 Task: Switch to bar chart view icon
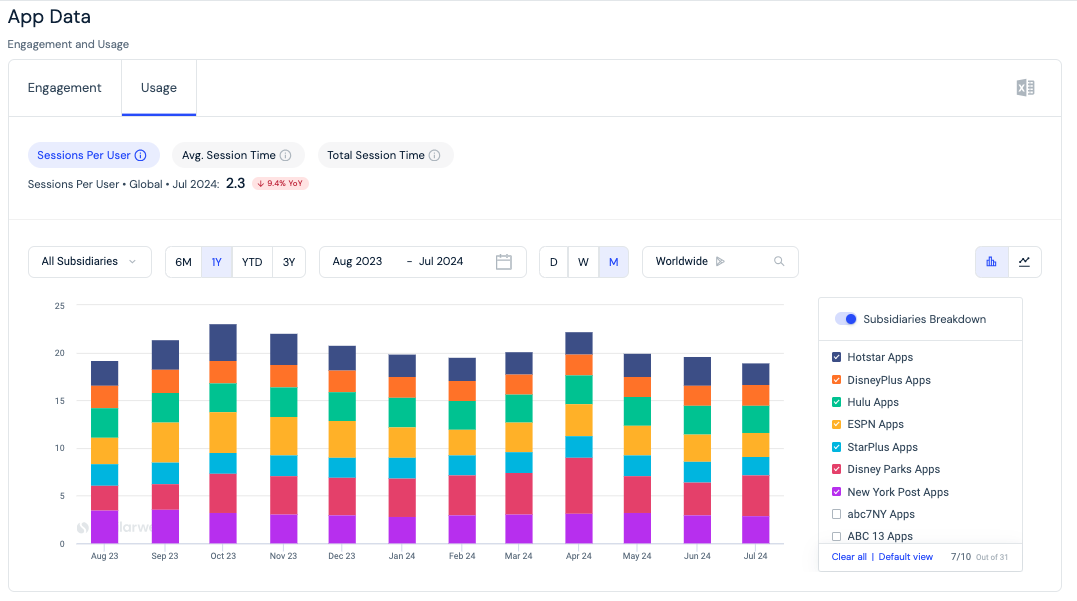coord(991,262)
